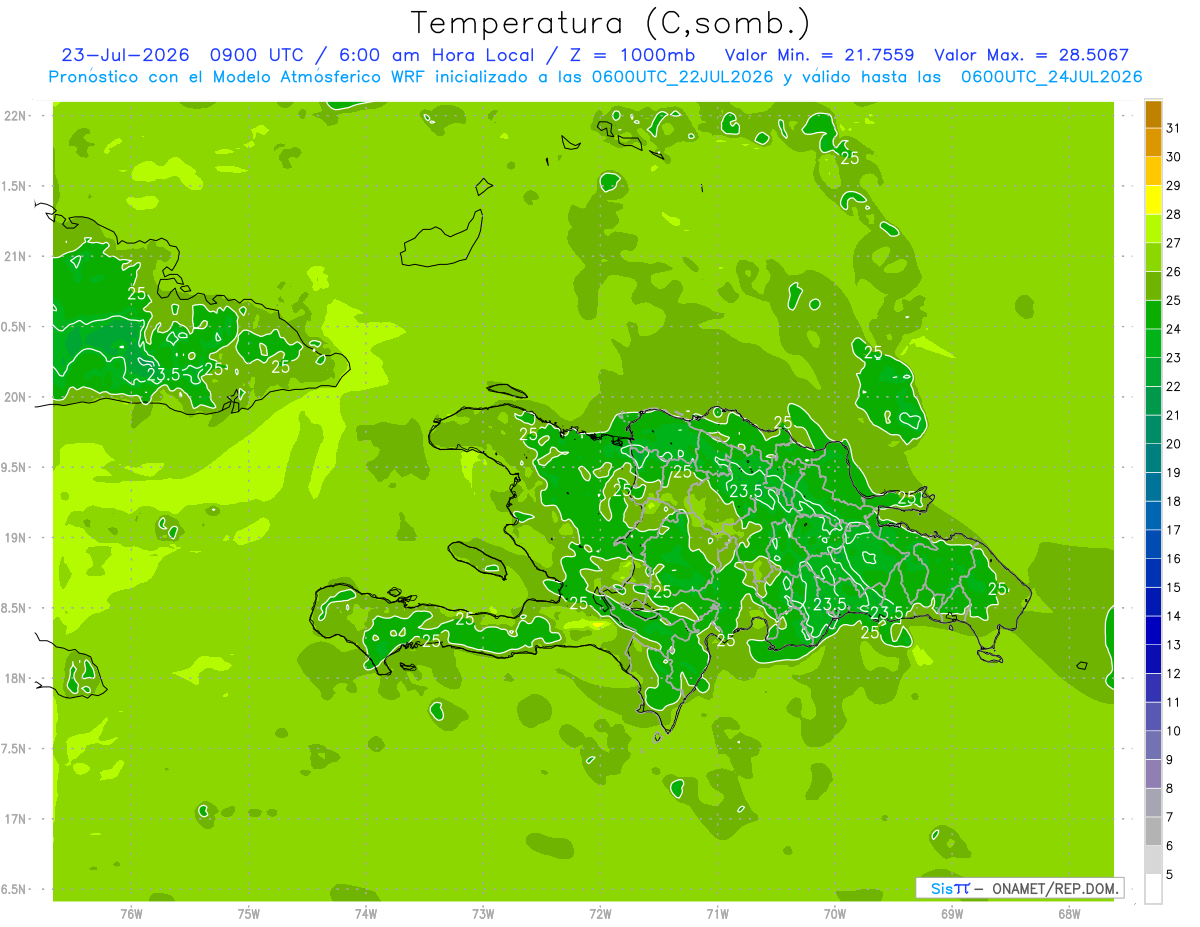Click the green color band between 24 and 25

click(1153, 315)
